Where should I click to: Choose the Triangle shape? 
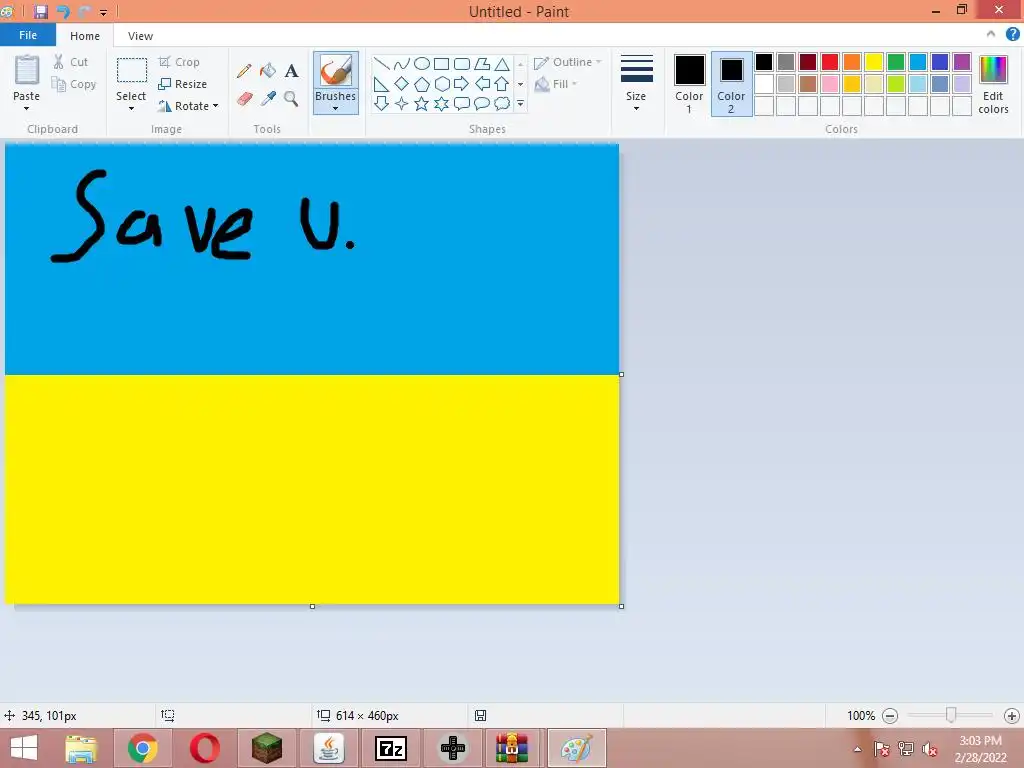tap(502, 63)
